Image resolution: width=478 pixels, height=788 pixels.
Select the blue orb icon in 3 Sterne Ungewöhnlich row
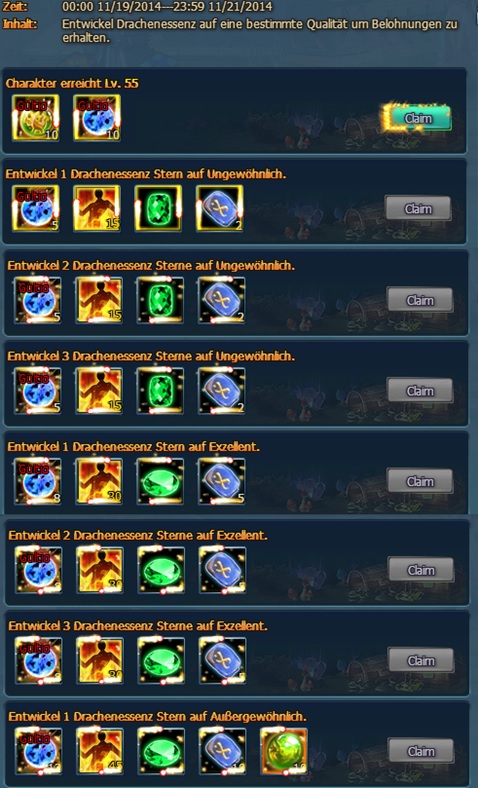pos(38,390)
